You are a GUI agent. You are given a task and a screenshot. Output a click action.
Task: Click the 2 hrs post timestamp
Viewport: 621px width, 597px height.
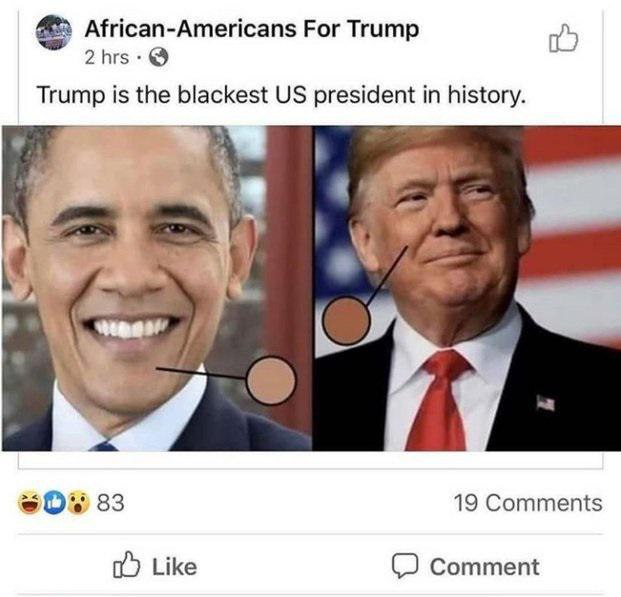[x=107, y=57]
